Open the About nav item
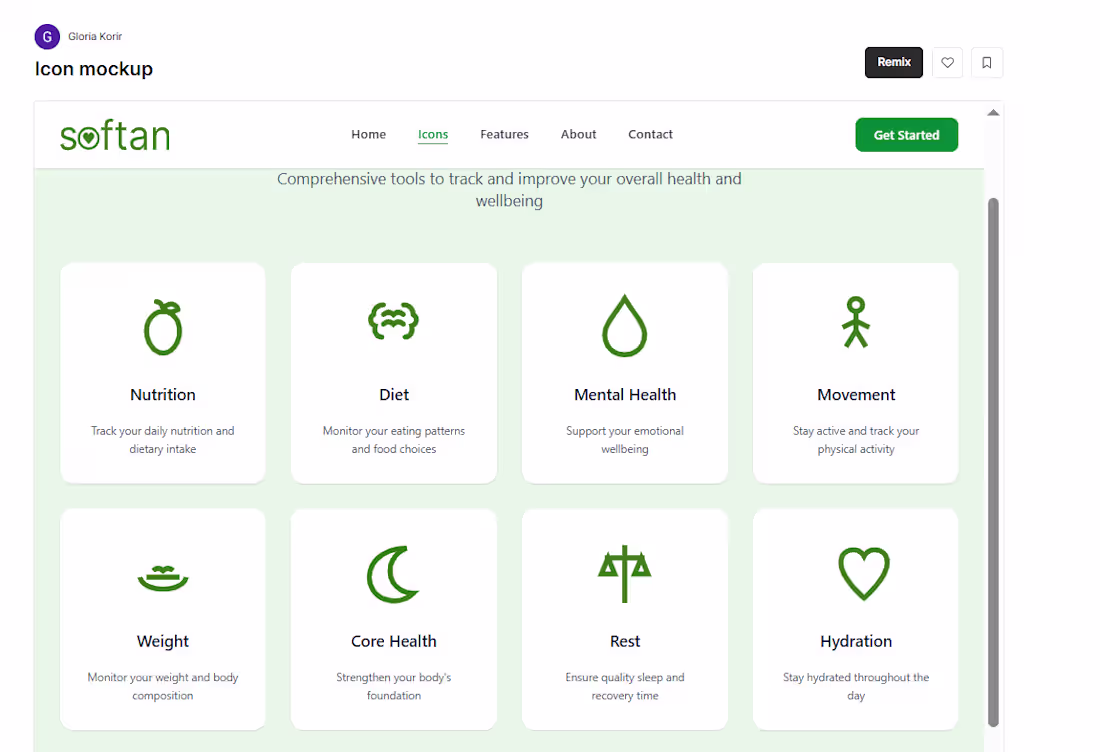1100x752 pixels. point(578,134)
